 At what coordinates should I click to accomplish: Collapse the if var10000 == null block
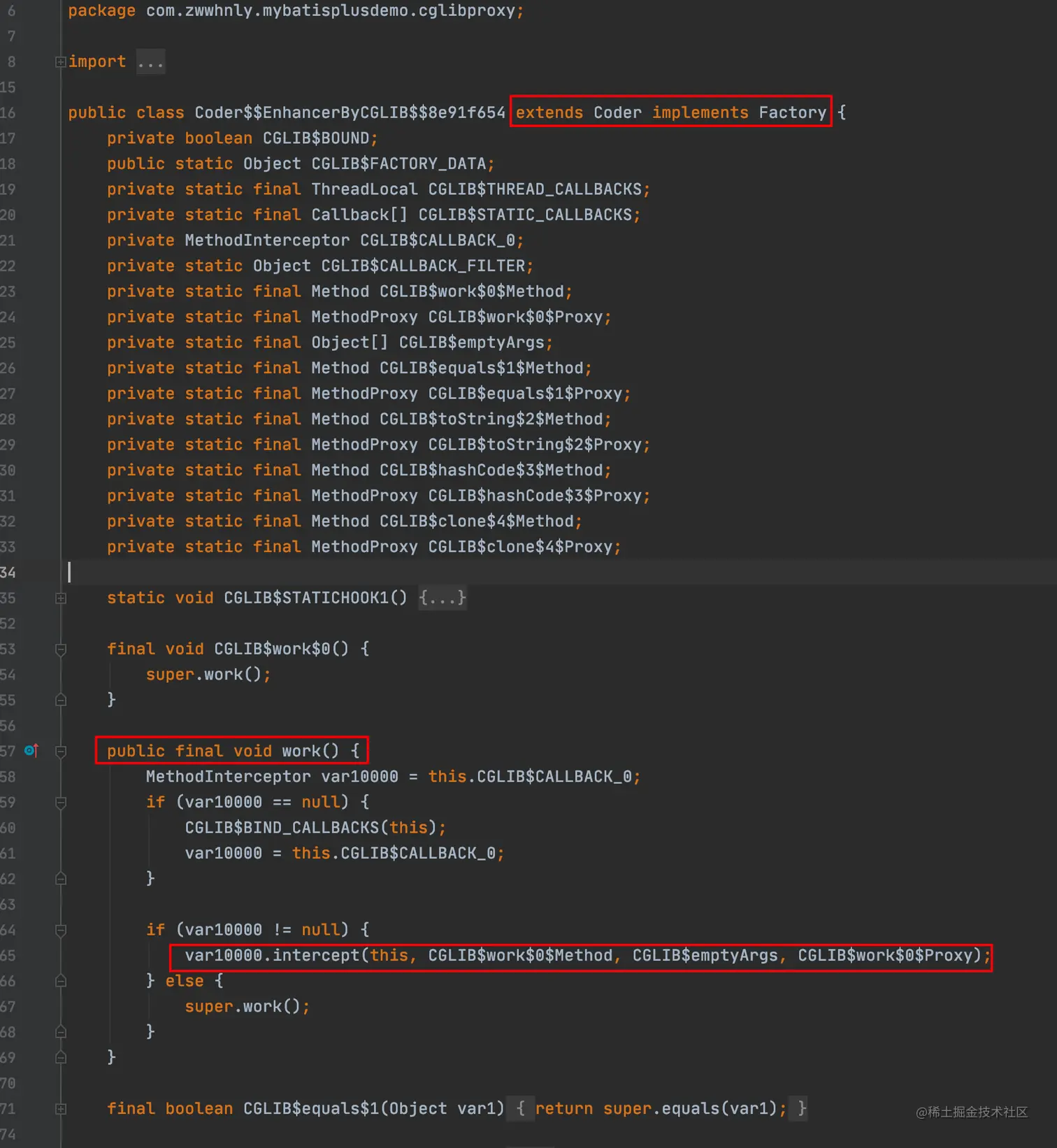click(x=61, y=803)
